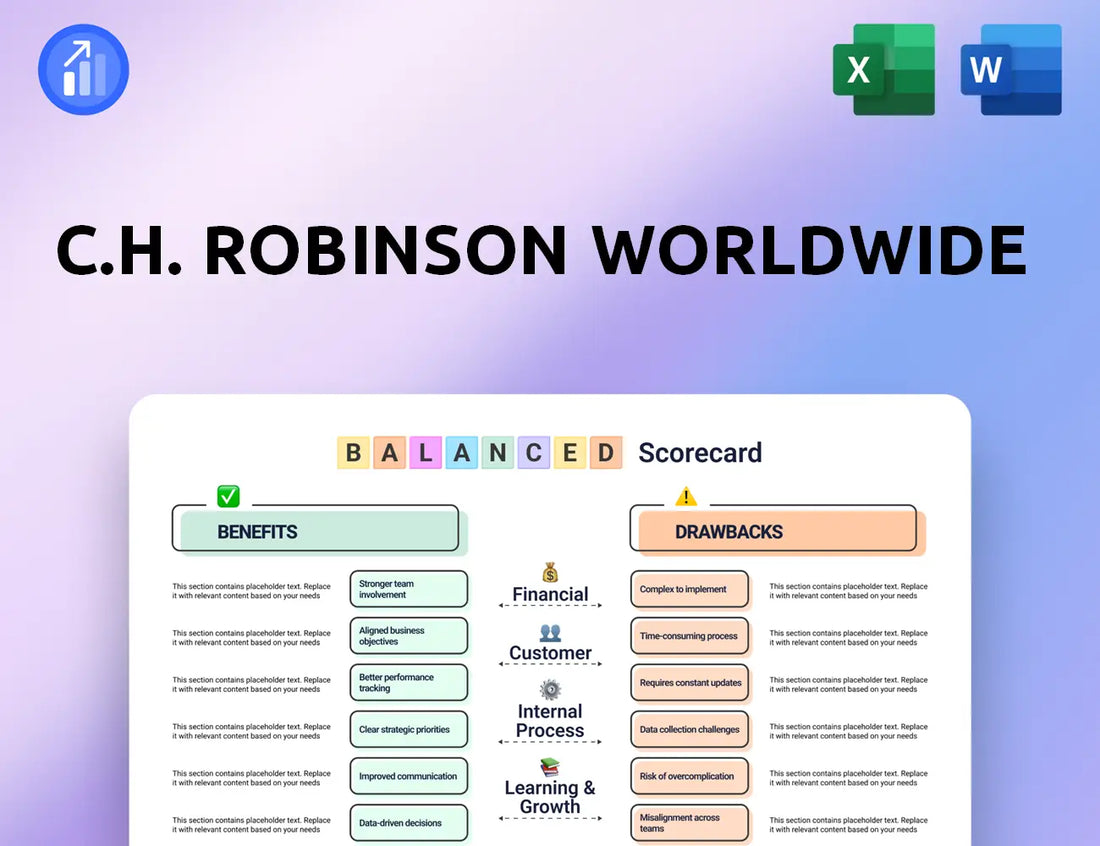The width and height of the screenshot is (1100, 846).
Task: Click the Data collection challenges box
Action: pos(690,730)
